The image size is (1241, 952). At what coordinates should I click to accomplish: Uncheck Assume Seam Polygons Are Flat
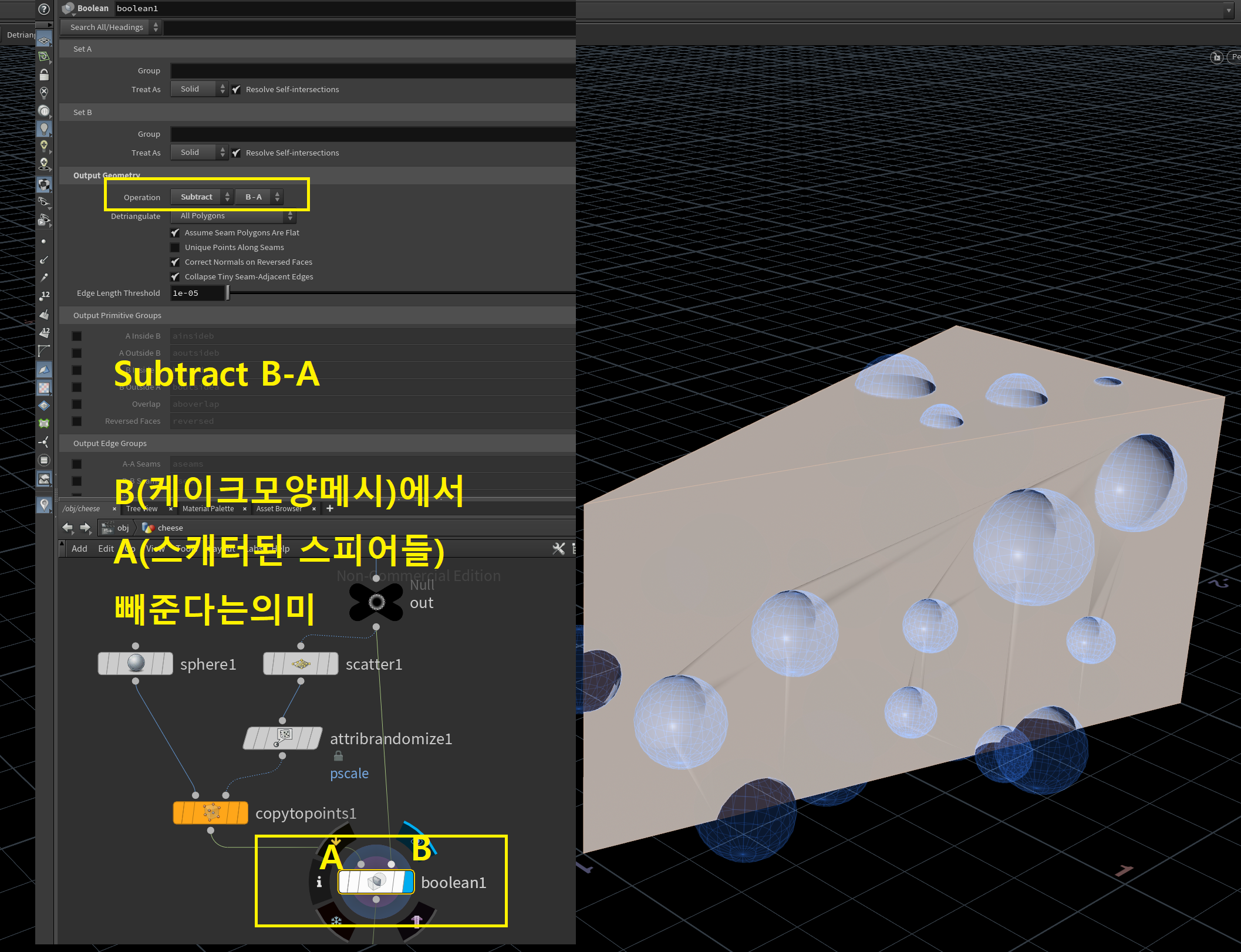point(175,233)
